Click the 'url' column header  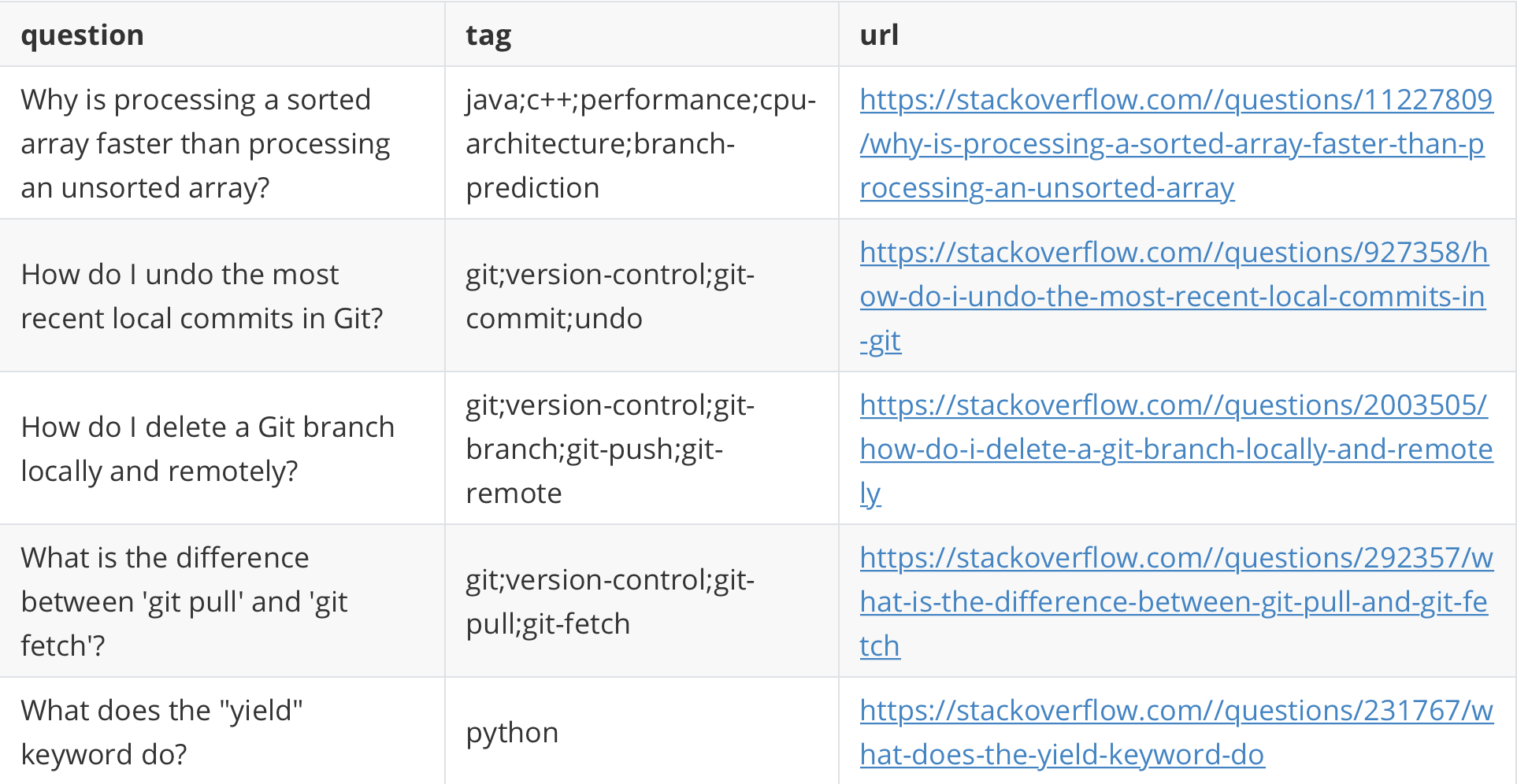pyautogui.click(x=879, y=35)
